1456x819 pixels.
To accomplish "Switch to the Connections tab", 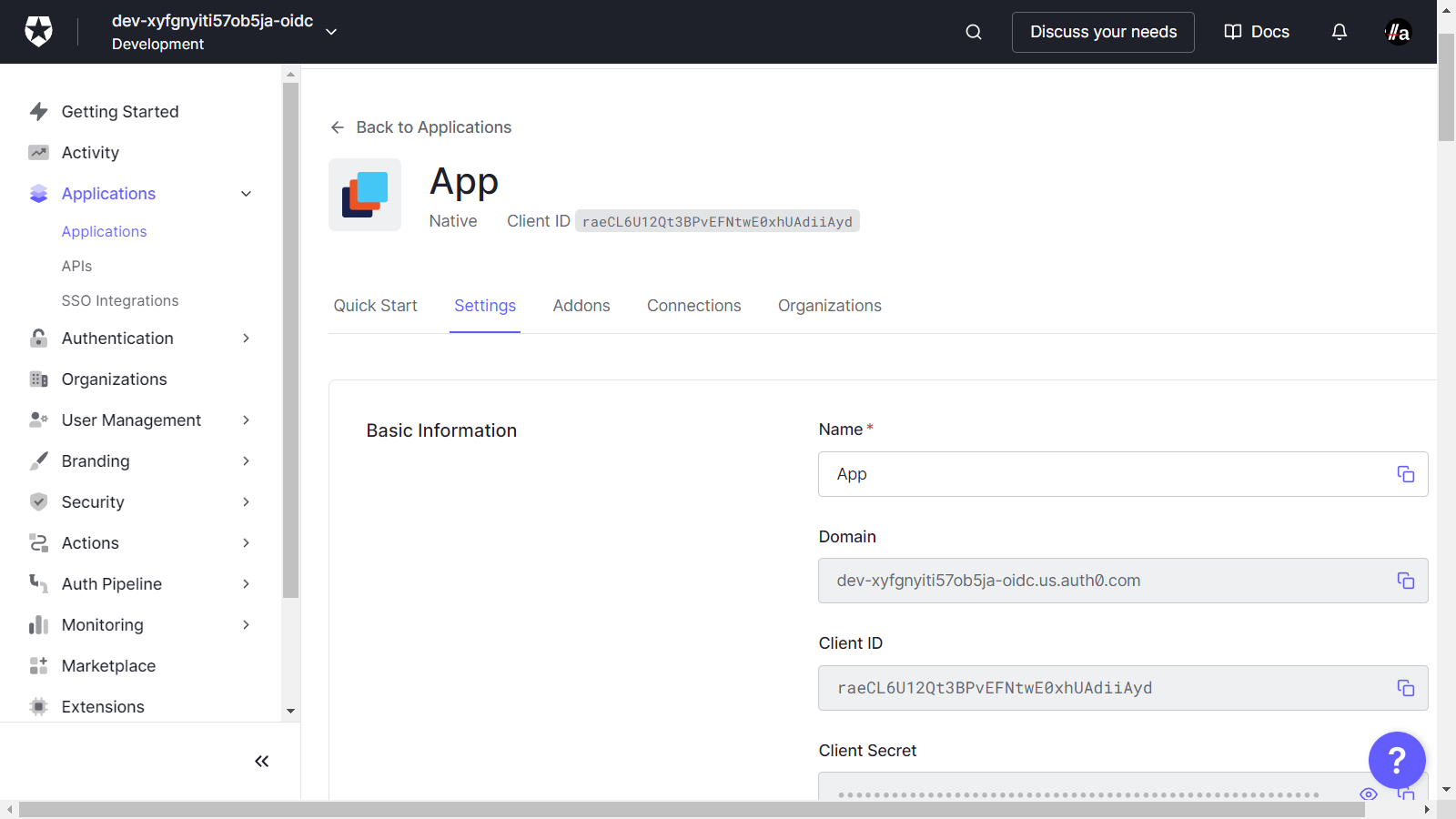I will tap(693, 306).
